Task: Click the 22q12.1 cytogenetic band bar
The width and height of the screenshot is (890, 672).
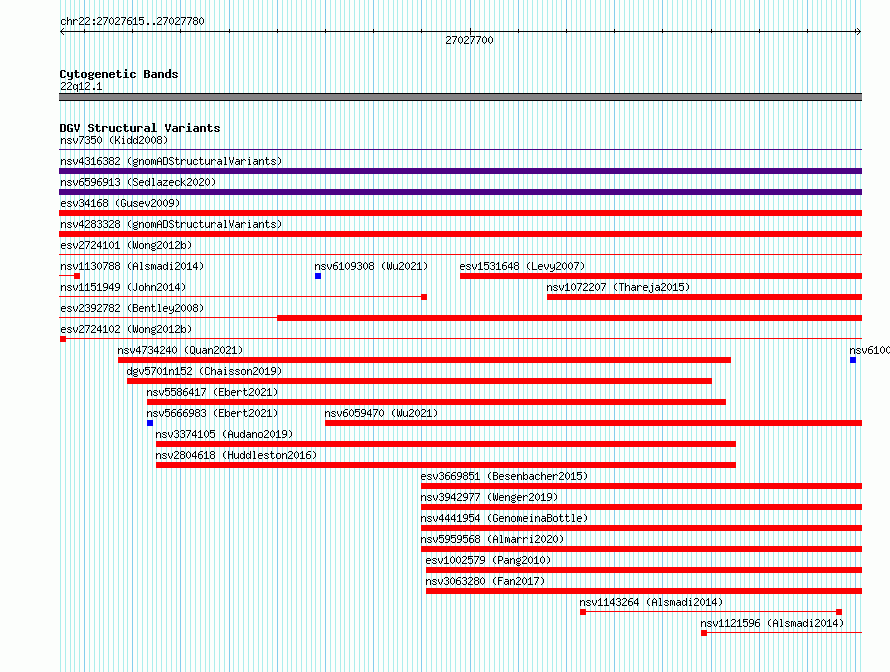Action: (460, 97)
